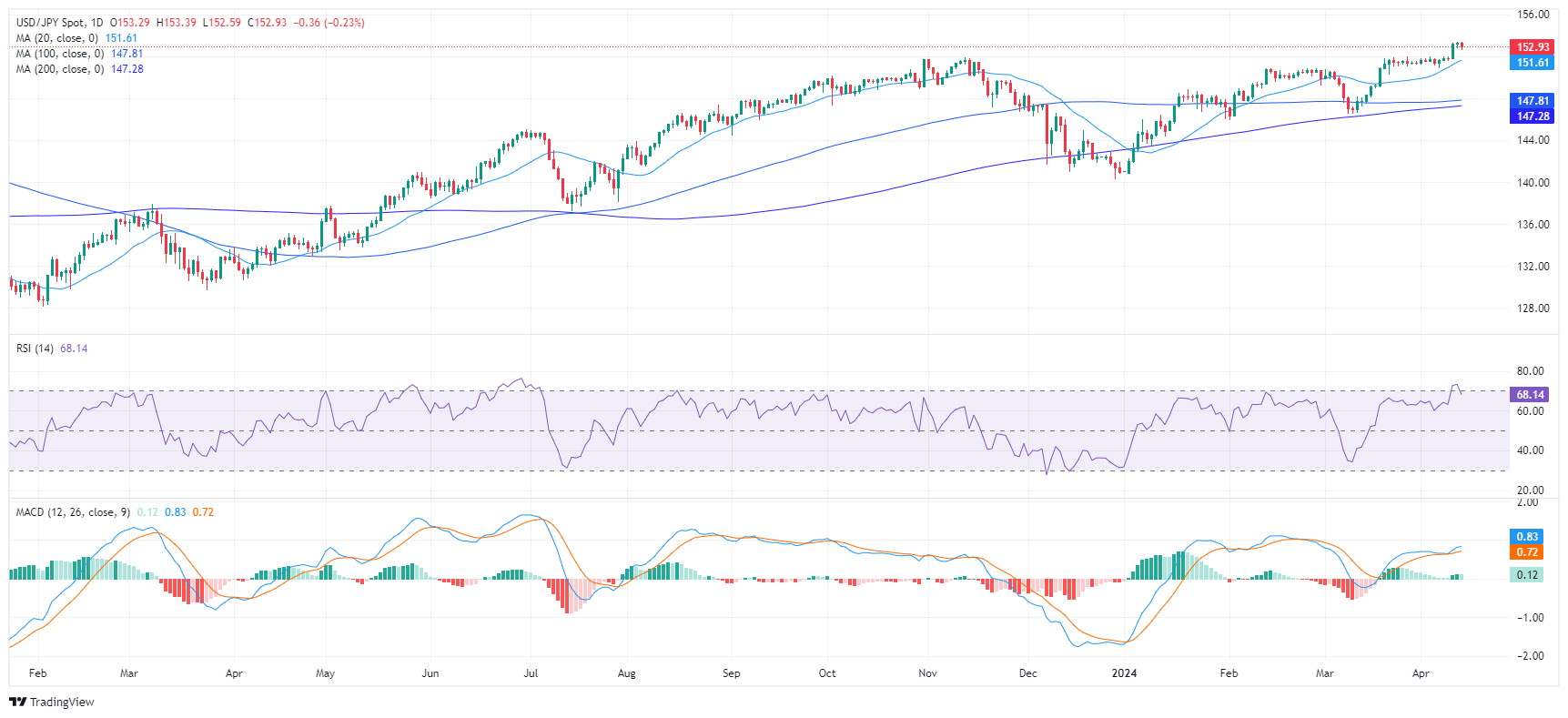Click the blue 0.83 MACD value tag

(x=1526, y=537)
